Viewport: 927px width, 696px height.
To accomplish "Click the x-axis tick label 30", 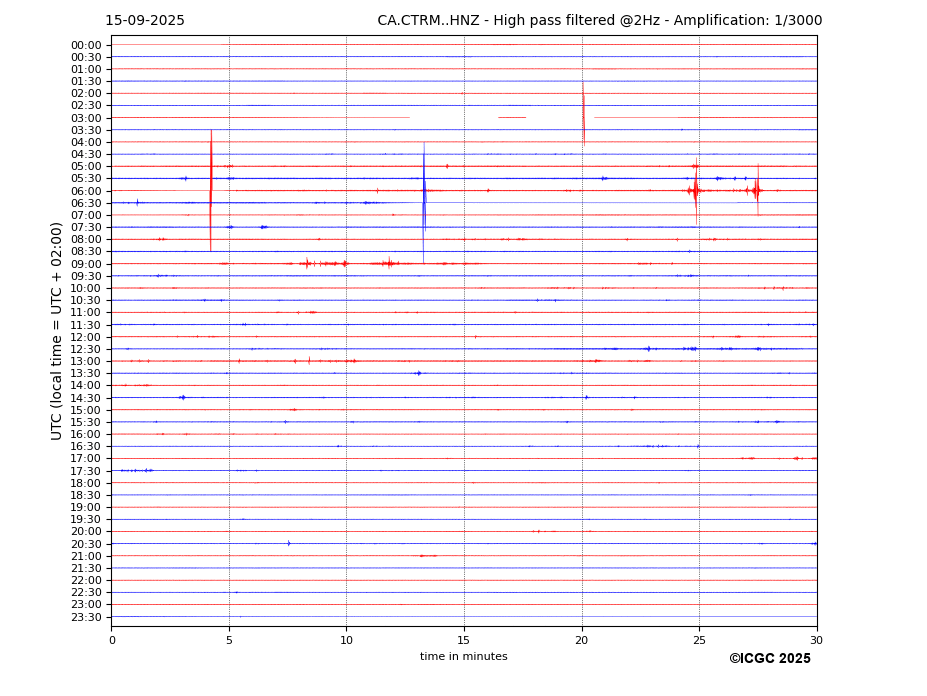I will [x=816, y=640].
